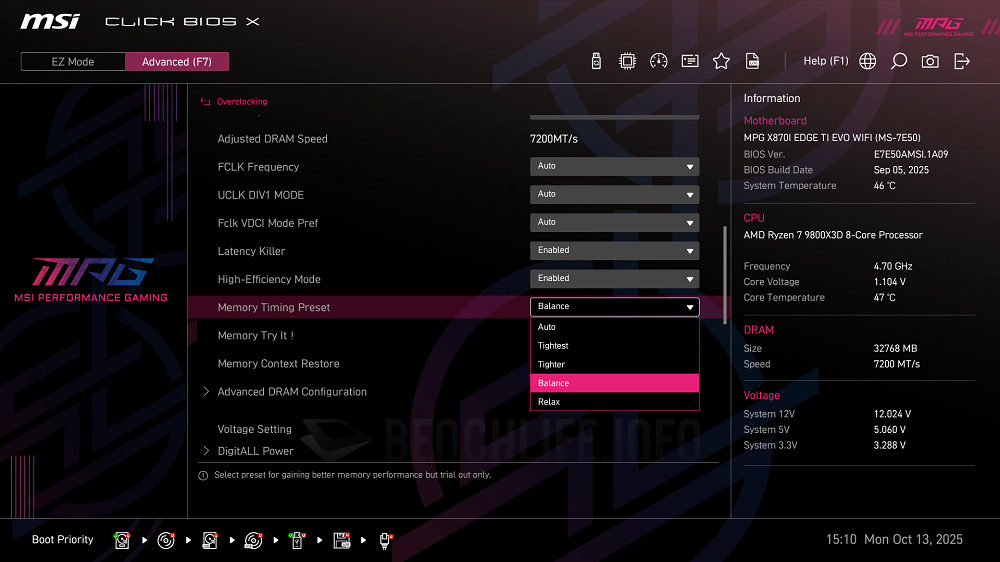Open favorites with the star icon
Viewport: 1000px width, 562px height.
pos(721,61)
